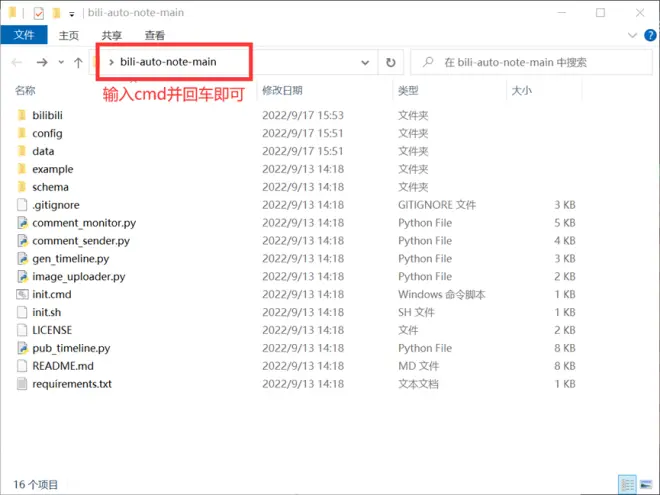Click the comment_monitor.py file name
660x495 pixels.
coord(84,223)
